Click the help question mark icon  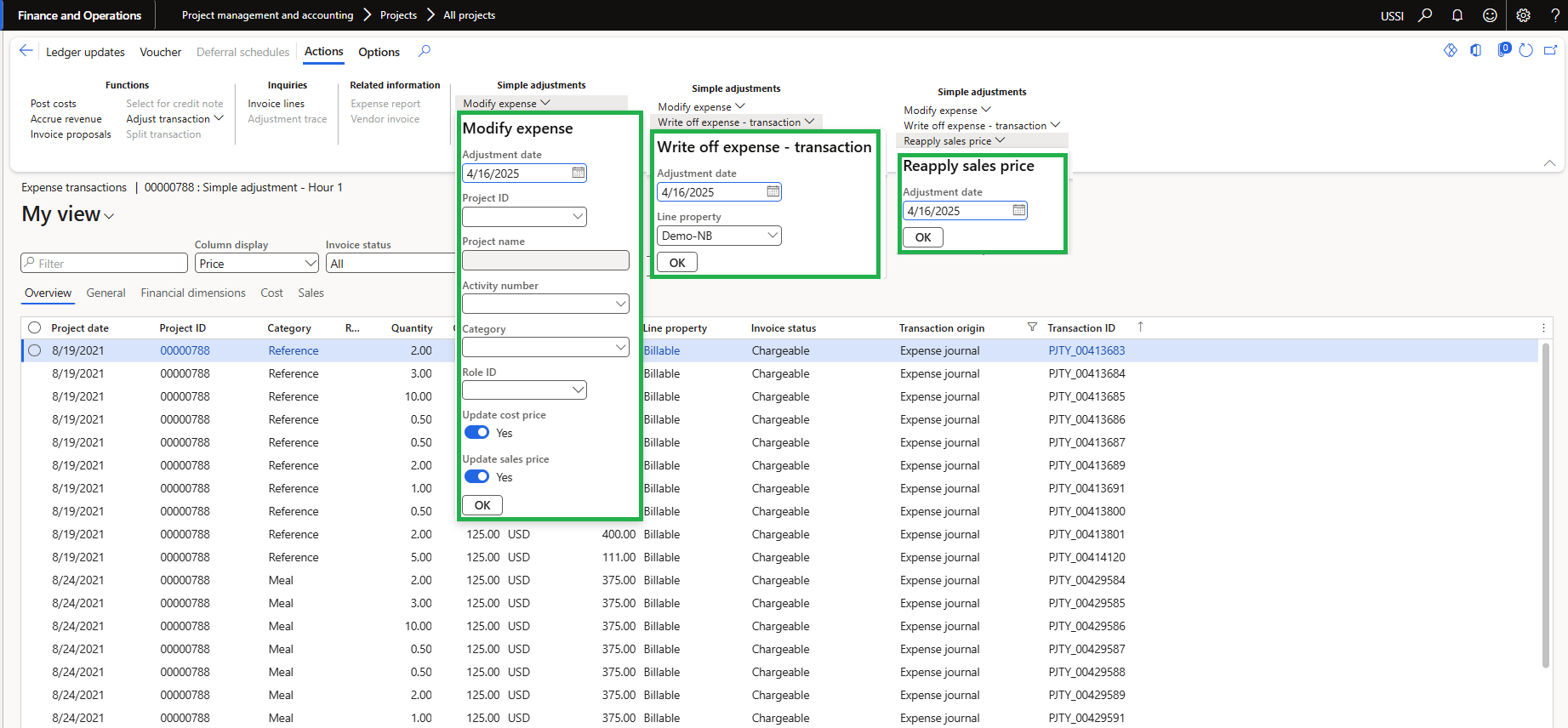[1555, 15]
